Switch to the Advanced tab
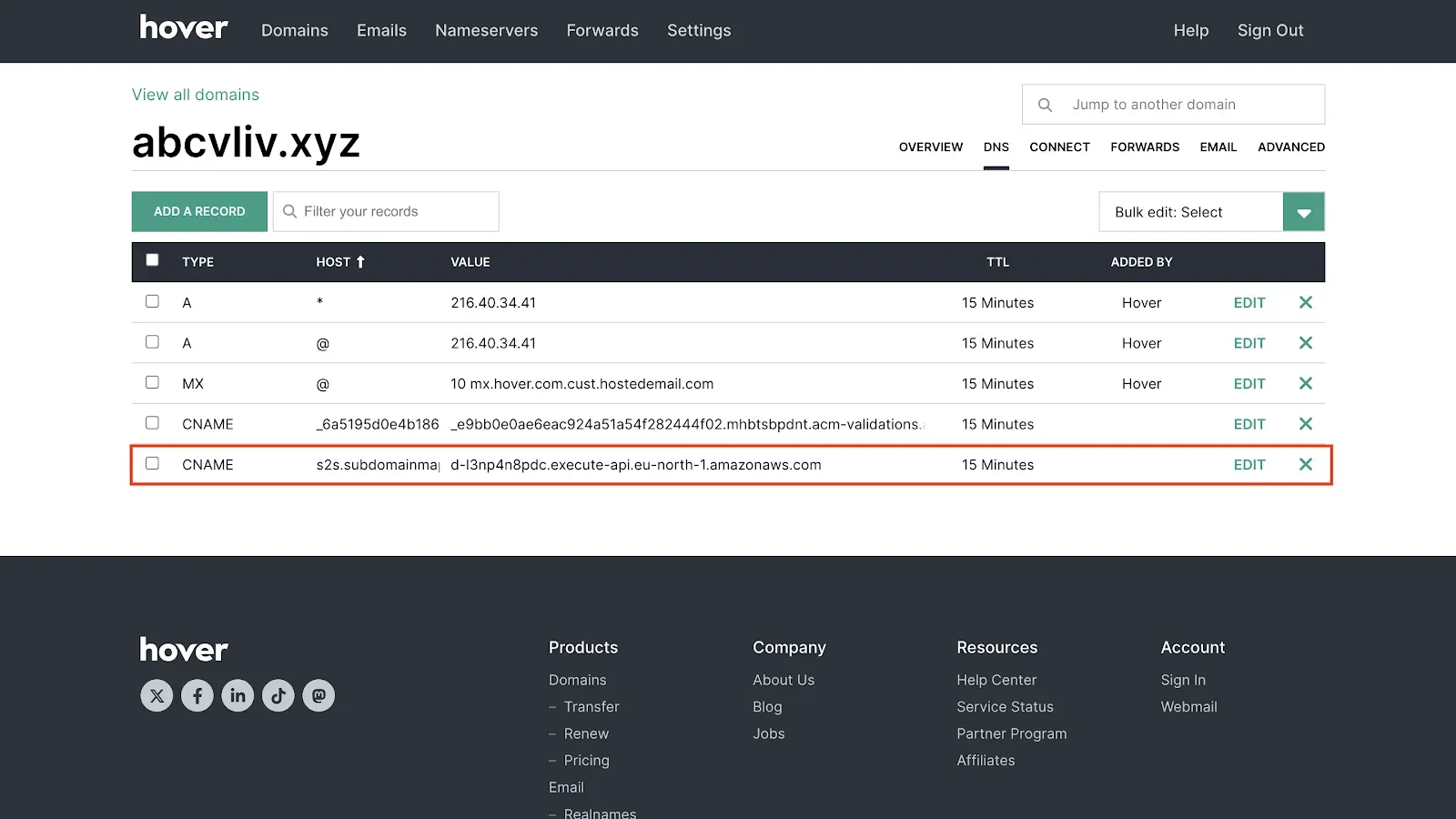Image resolution: width=1456 pixels, height=819 pixels. pos(1291,147)
